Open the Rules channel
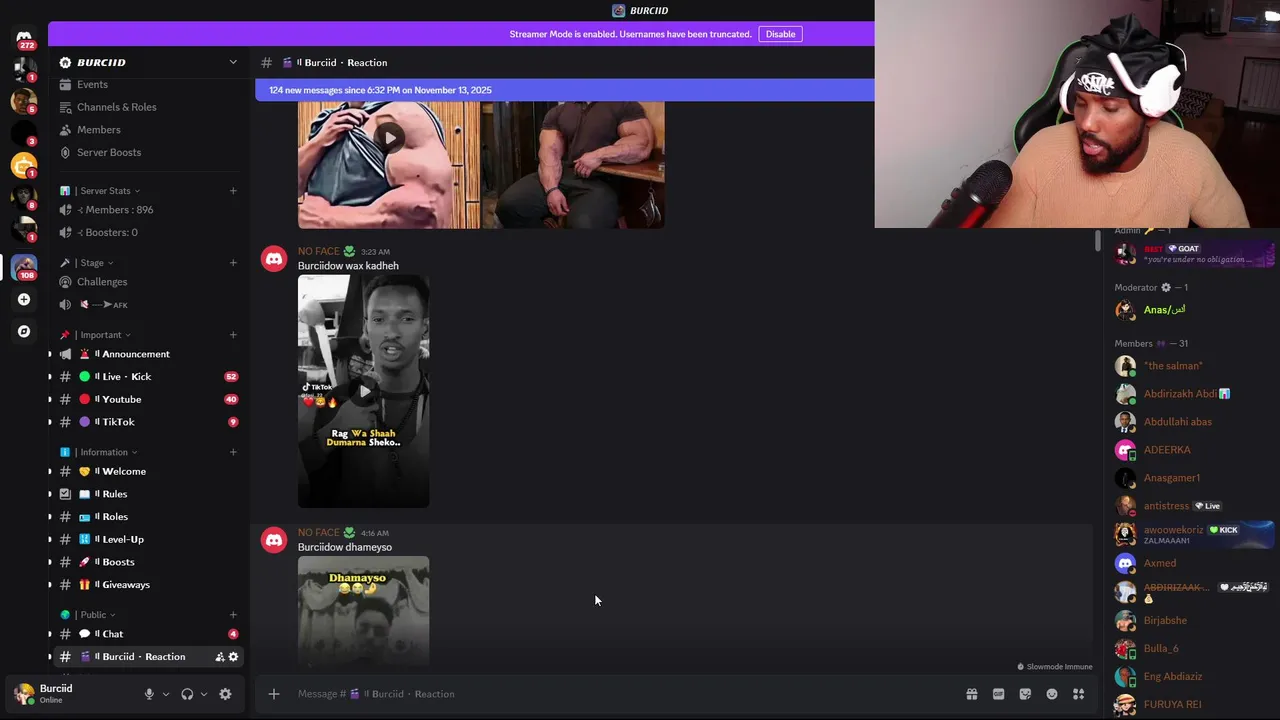 [150, 494]
